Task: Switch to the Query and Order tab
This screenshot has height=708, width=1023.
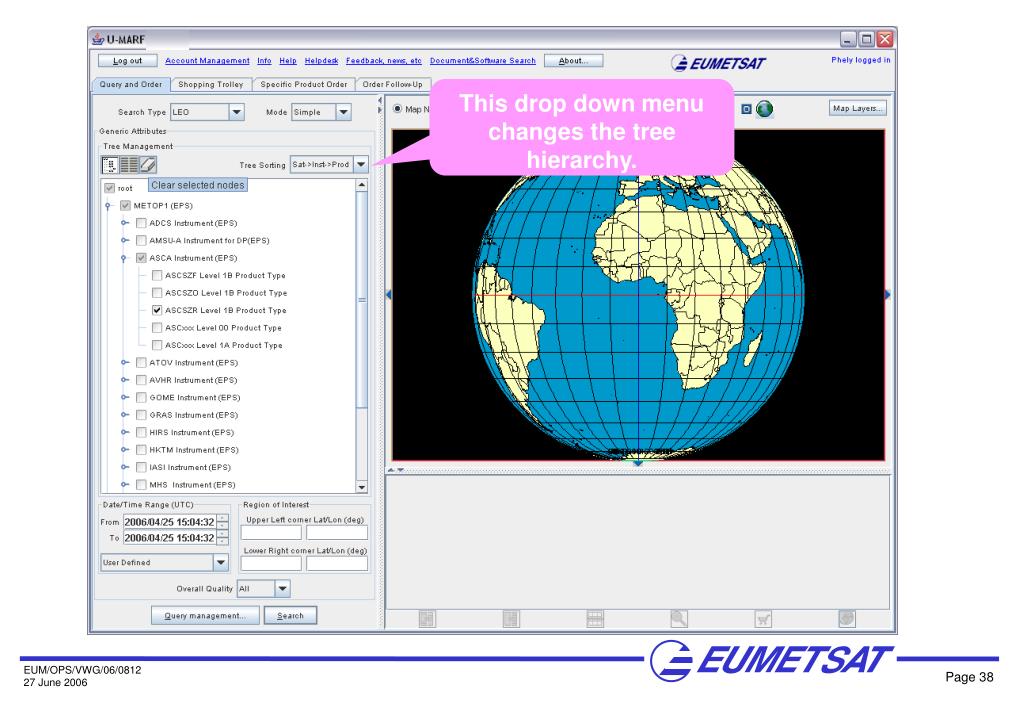Action: coord(131,84)
